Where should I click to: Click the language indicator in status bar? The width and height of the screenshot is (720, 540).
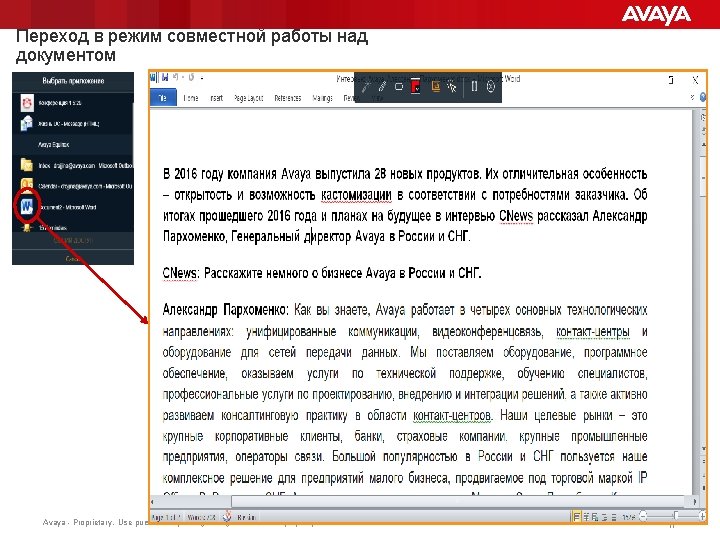[246, 518]
